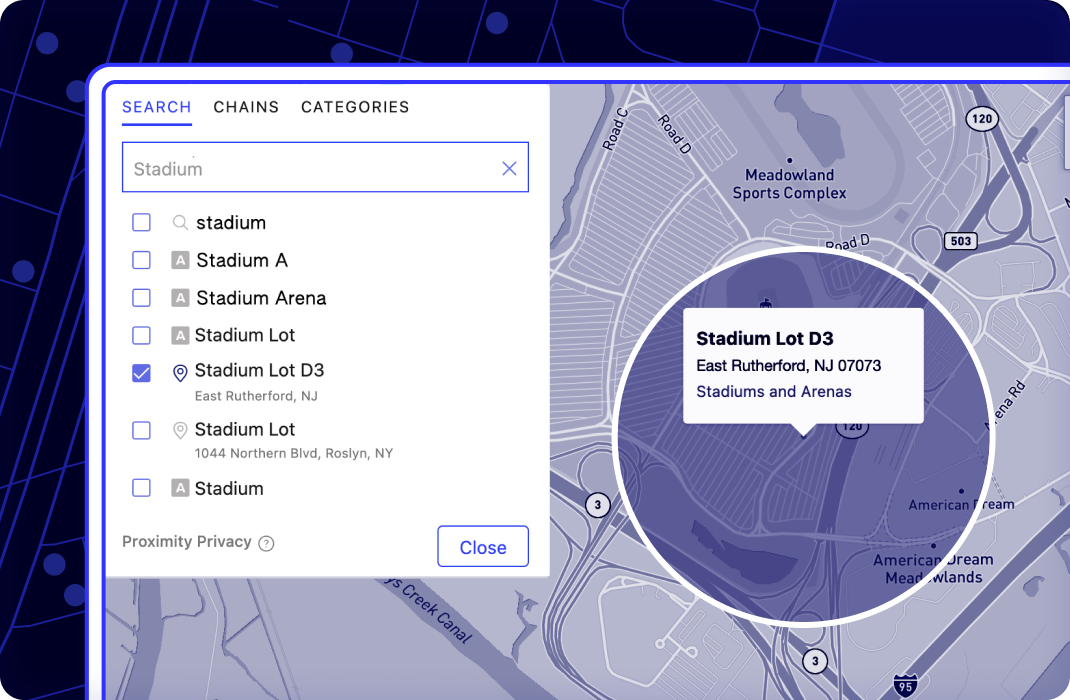Click the location pin icon beside Stadium Lot D3
Image resolution: width=1070 pixels, height=700 pixels.
point(180,372)
